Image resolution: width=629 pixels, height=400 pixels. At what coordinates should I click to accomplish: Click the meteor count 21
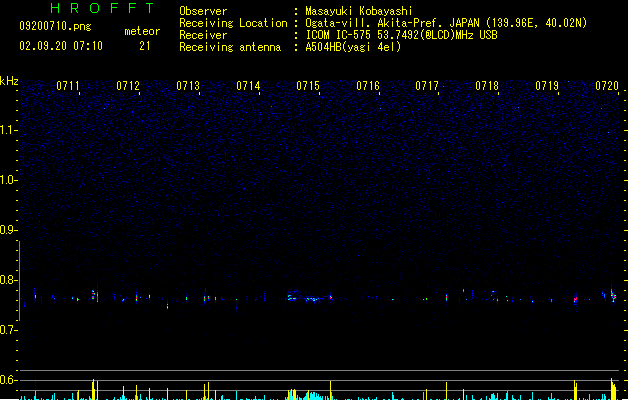(144, 46)
